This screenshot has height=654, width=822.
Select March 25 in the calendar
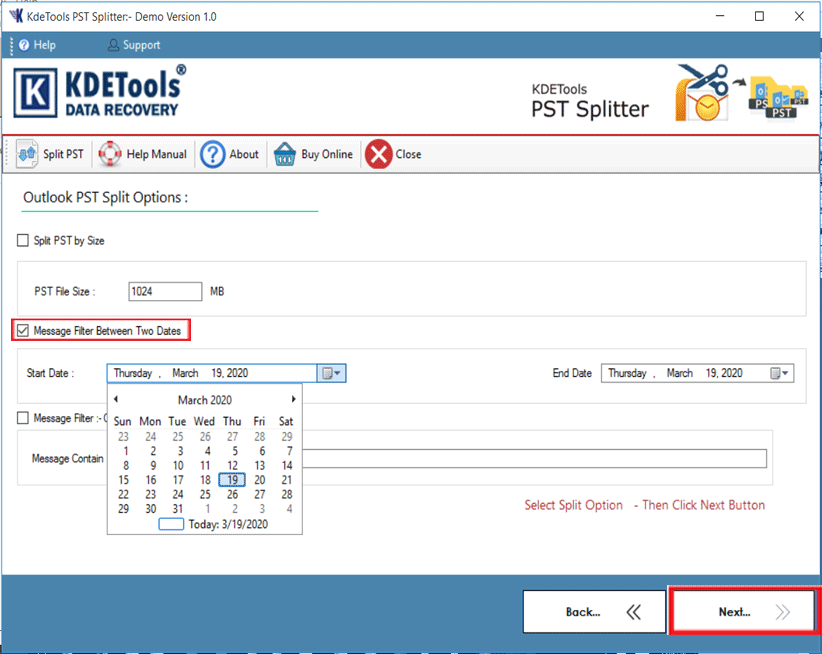(x=205, y=494)
